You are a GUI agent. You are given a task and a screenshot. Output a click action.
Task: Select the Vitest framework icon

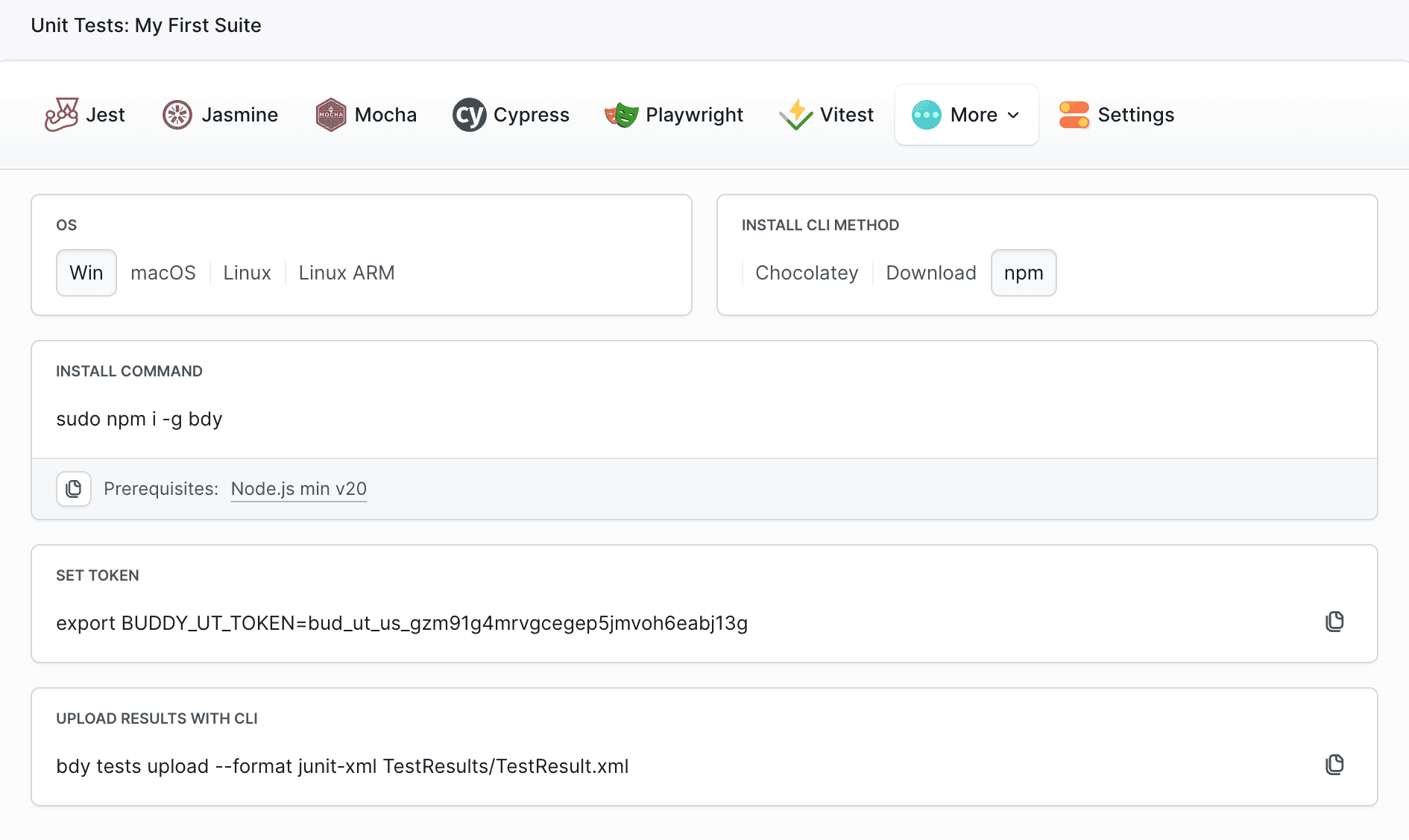point(795,114)
